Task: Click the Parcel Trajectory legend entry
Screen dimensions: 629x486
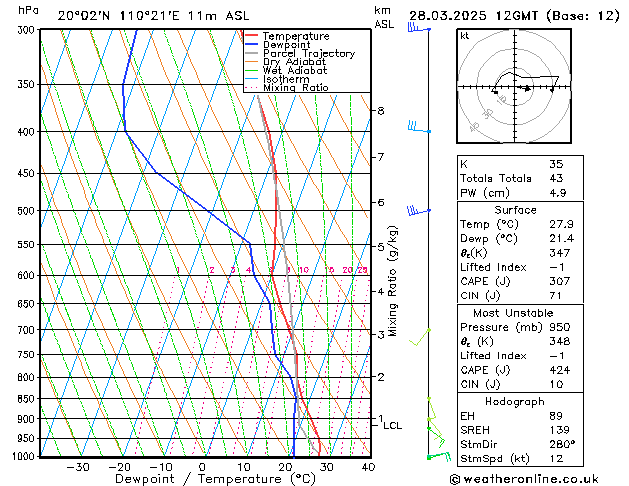Action: click(300, 53)
